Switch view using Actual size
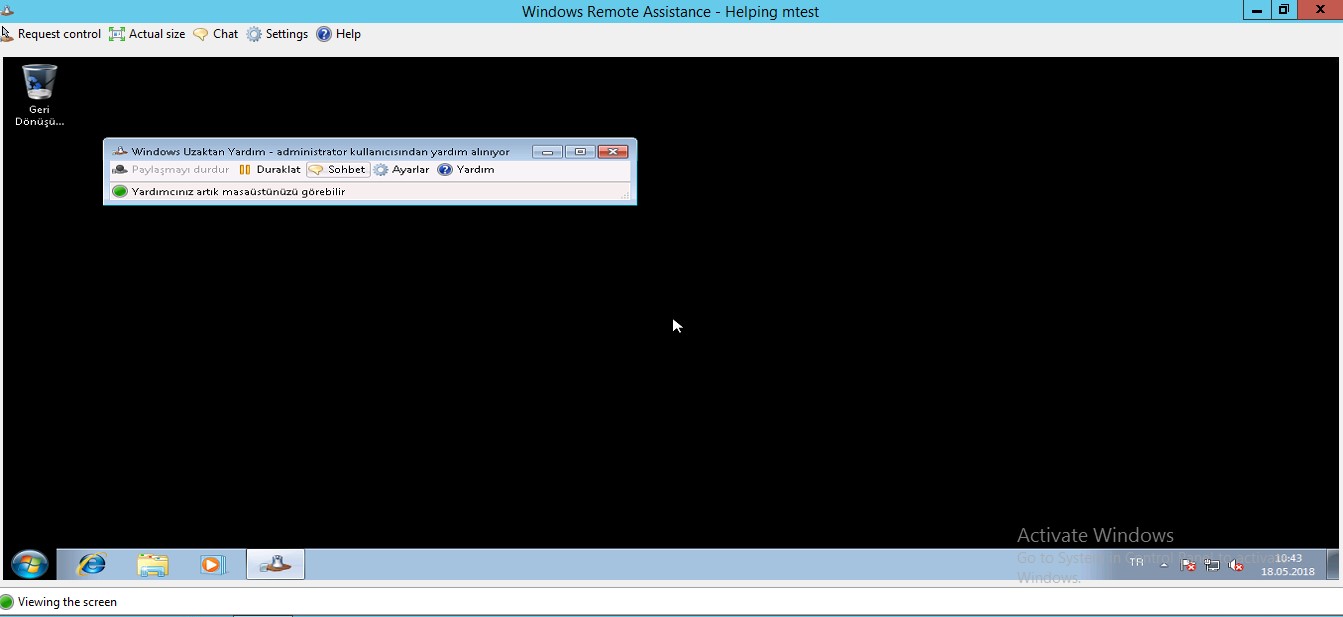This screenshot has height=617, width=1343. tap(148, 34)
